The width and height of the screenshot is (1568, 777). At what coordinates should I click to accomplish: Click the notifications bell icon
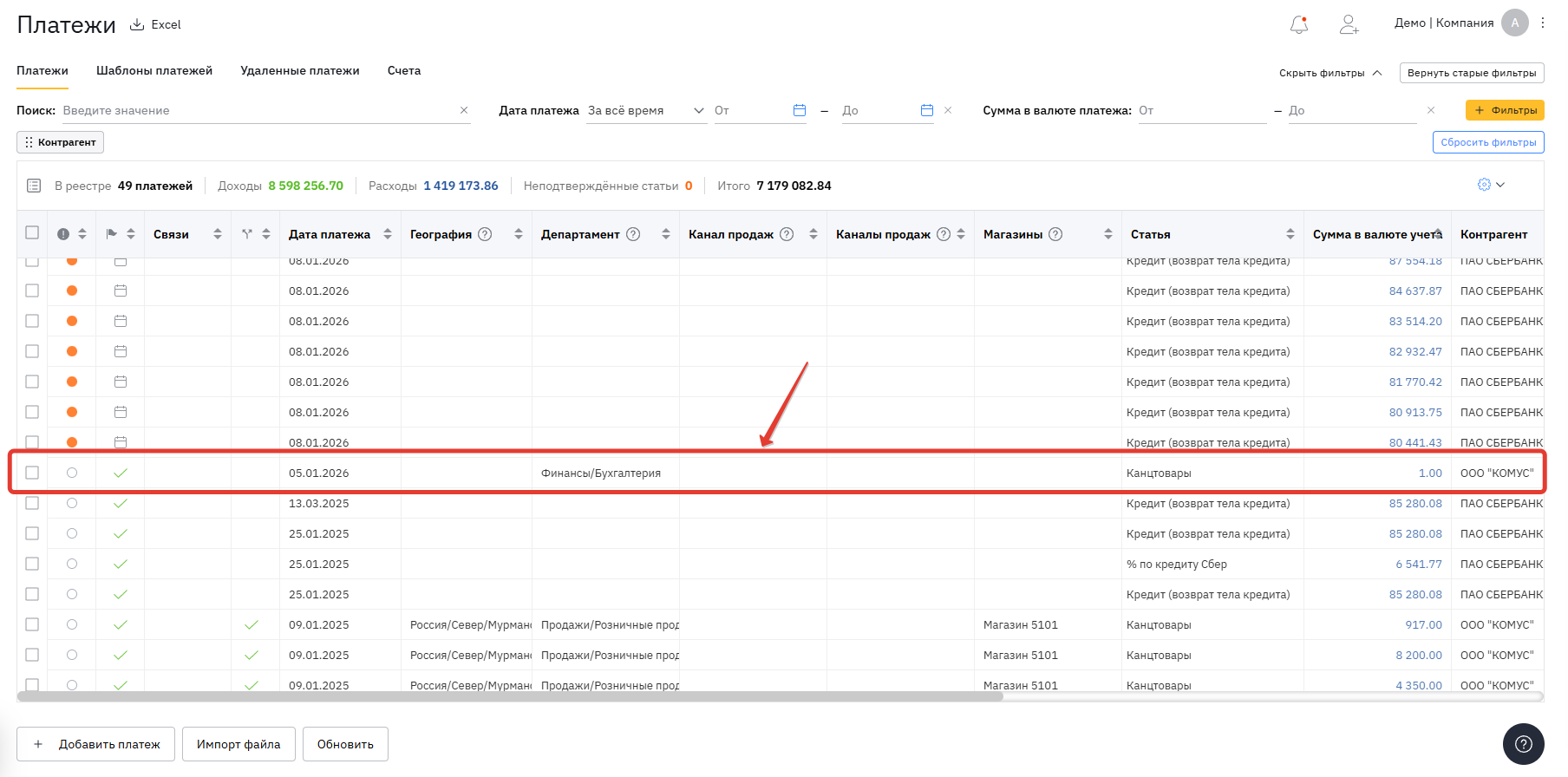tap(1298, 25)
